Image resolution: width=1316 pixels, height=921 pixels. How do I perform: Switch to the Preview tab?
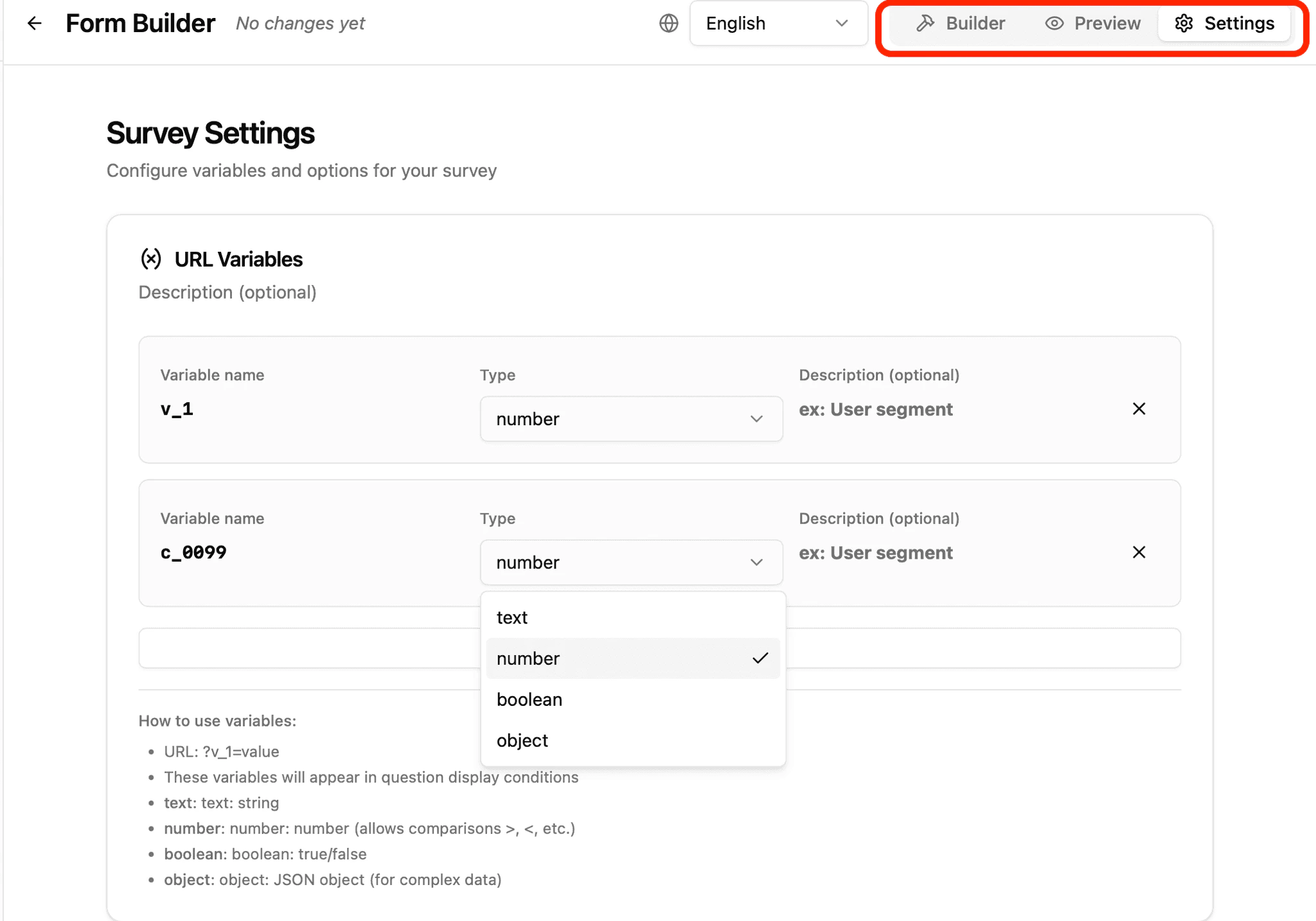click(x=1107, y=23)
